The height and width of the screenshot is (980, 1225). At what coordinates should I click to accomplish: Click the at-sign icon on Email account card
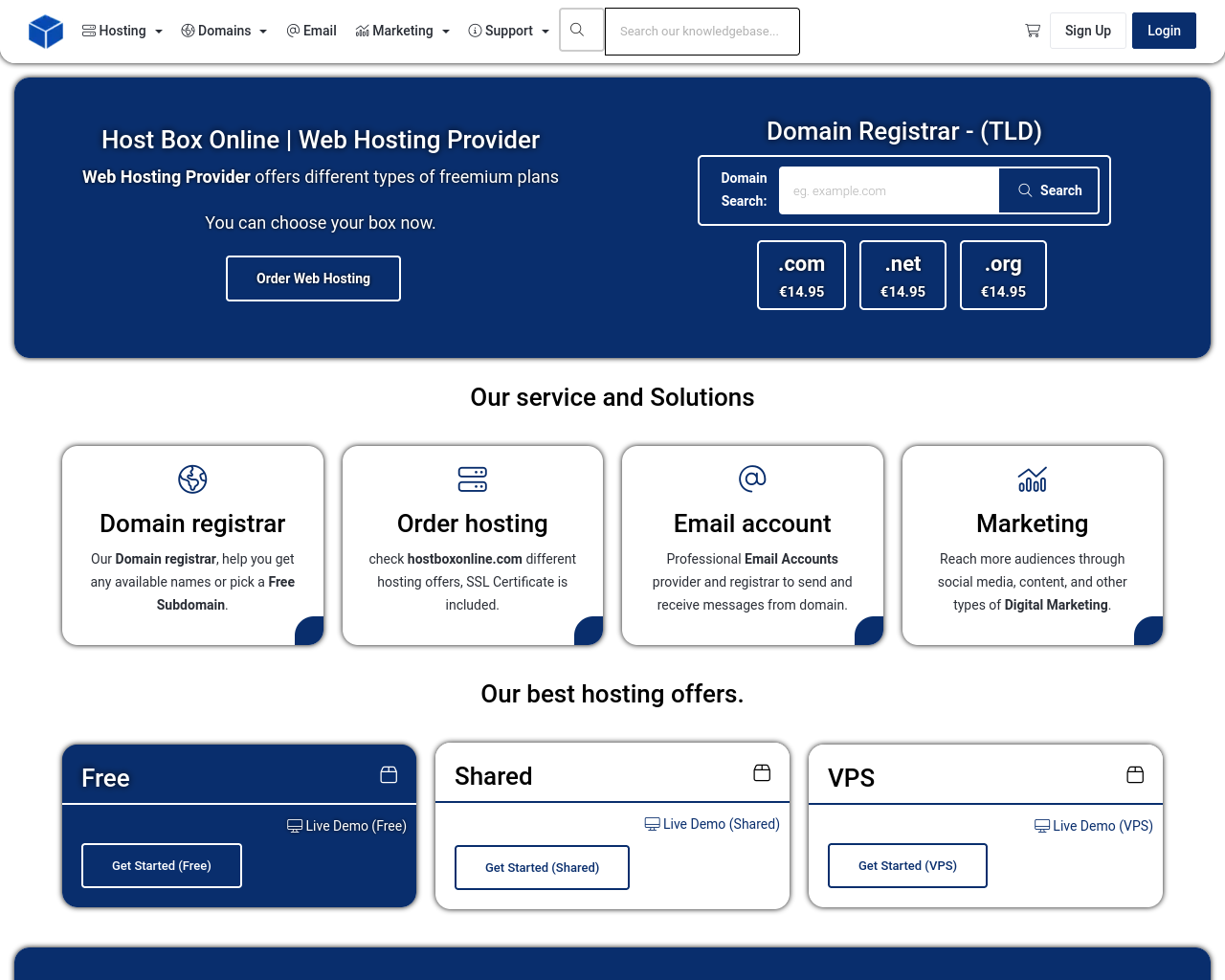[752, 479]
